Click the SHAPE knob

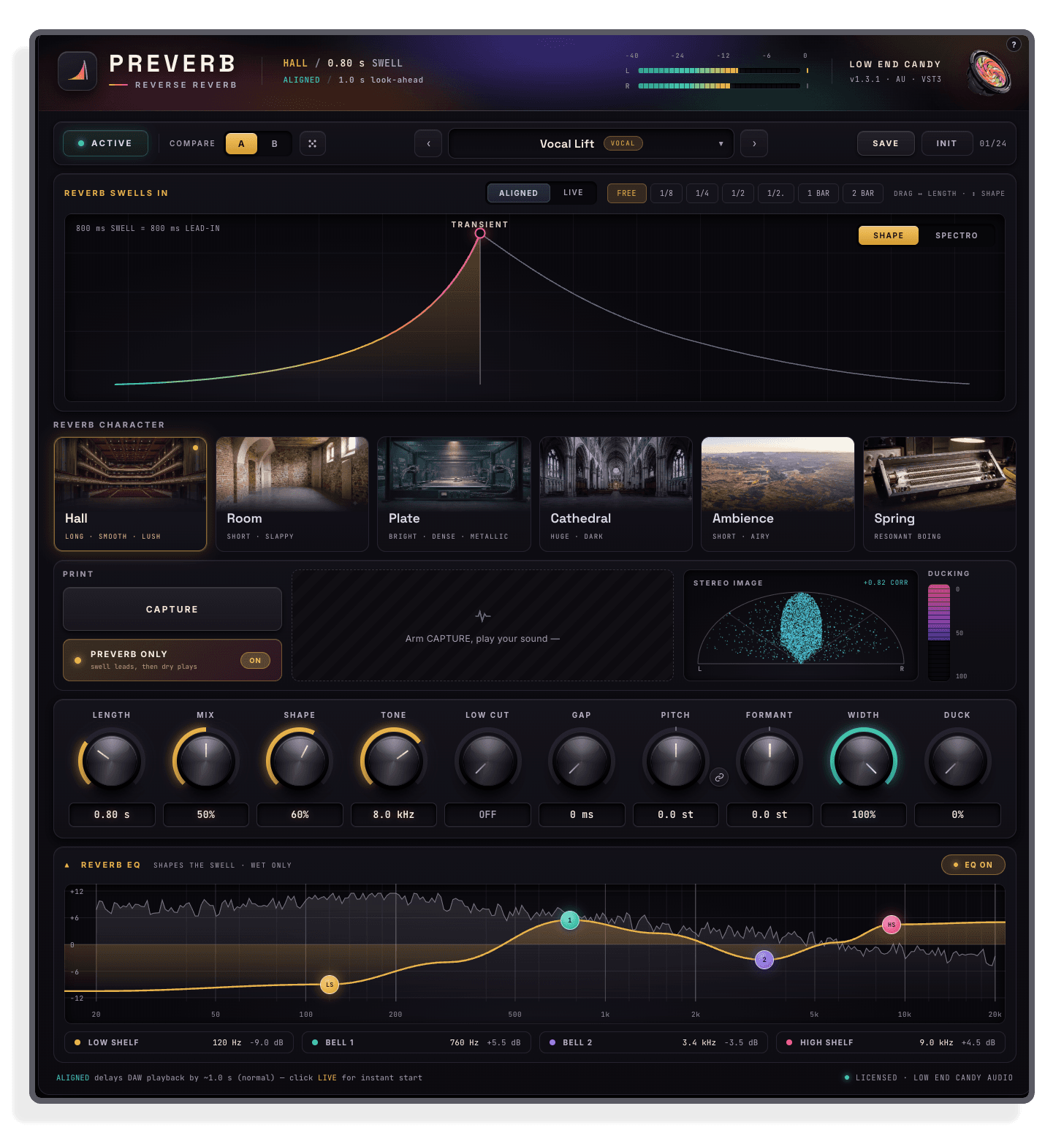coord(300,761)
